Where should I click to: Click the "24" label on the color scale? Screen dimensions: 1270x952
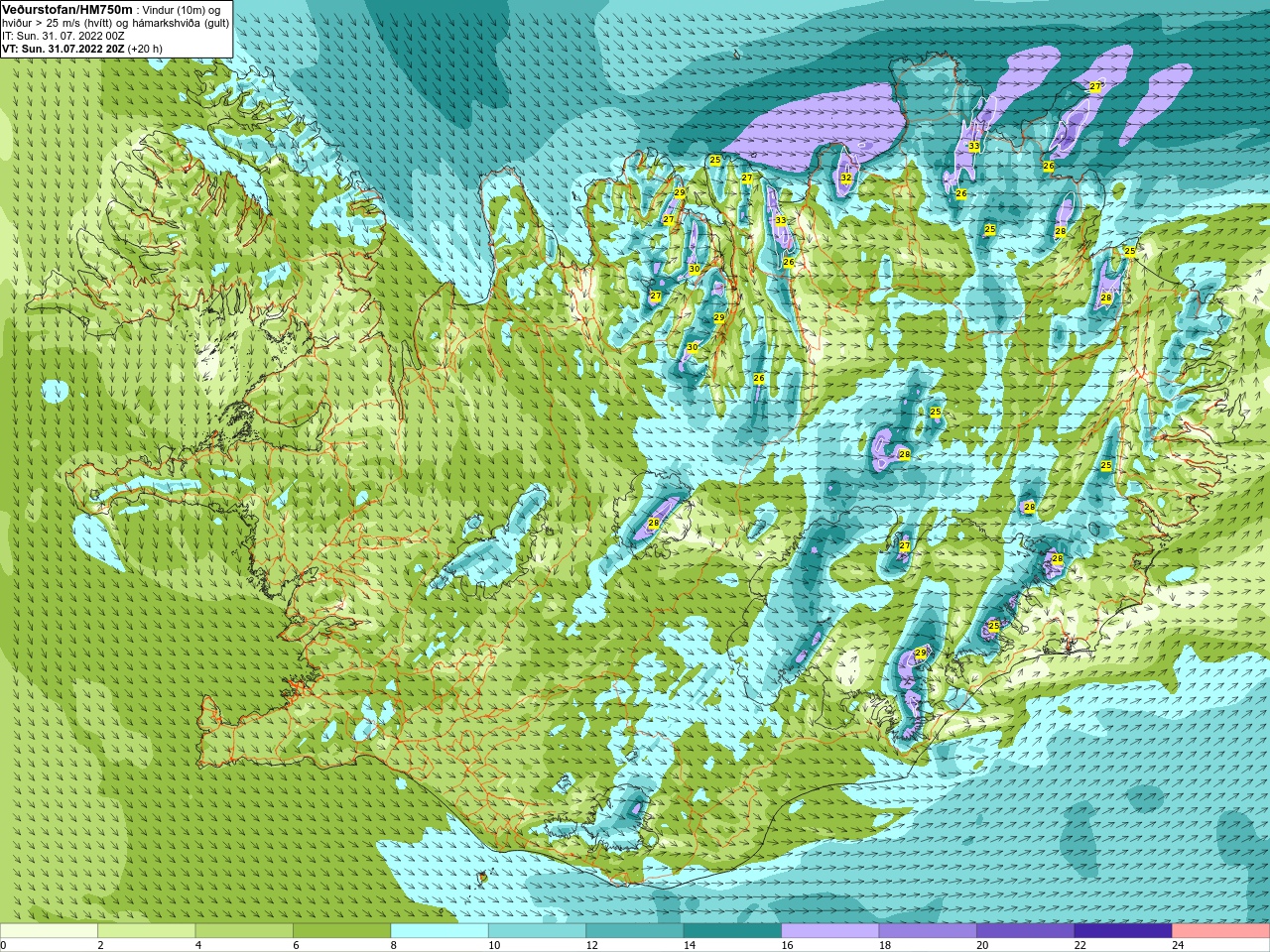1178,945
